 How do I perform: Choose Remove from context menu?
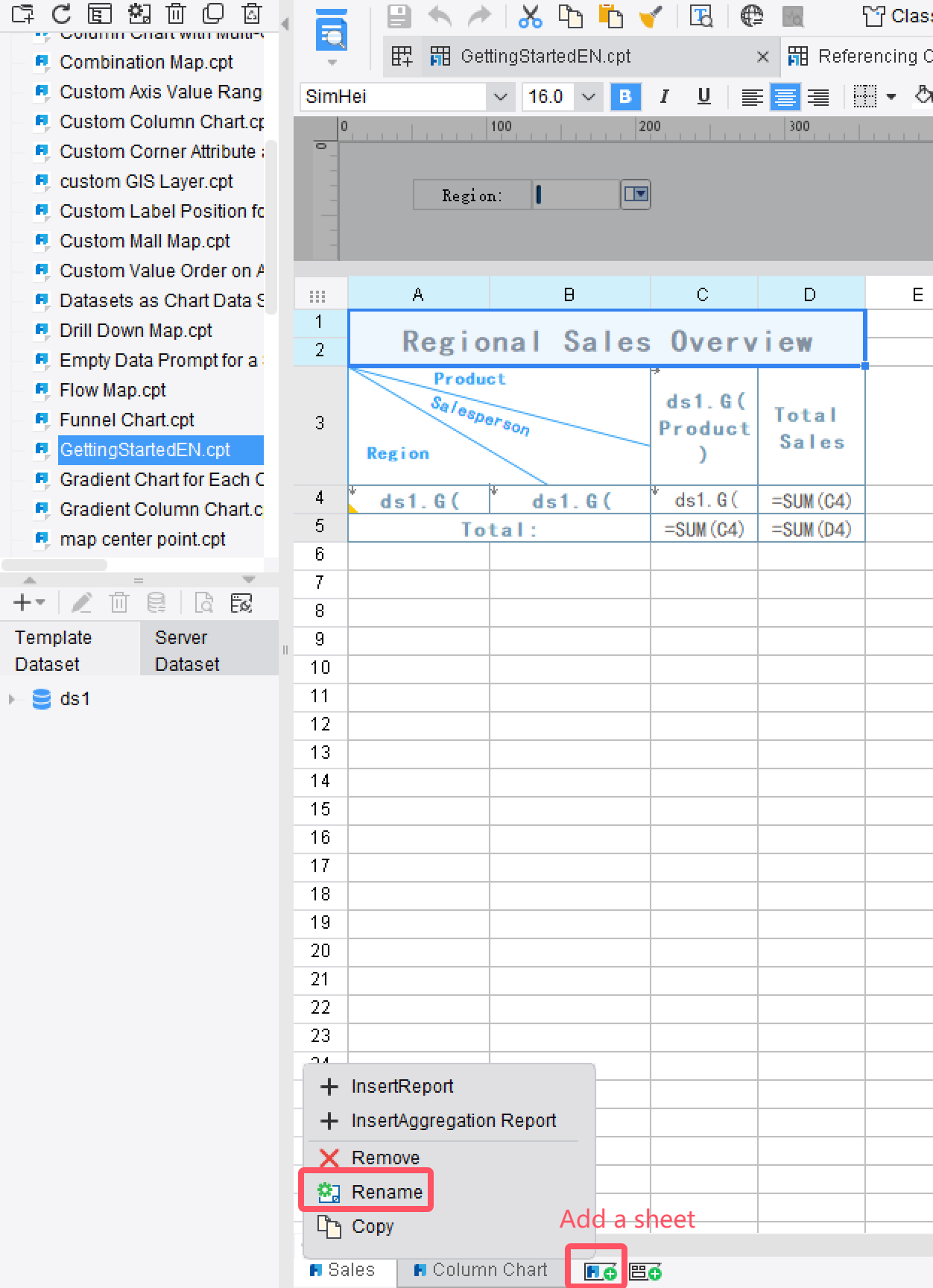pyautogui.click(x=449, y=1158)
